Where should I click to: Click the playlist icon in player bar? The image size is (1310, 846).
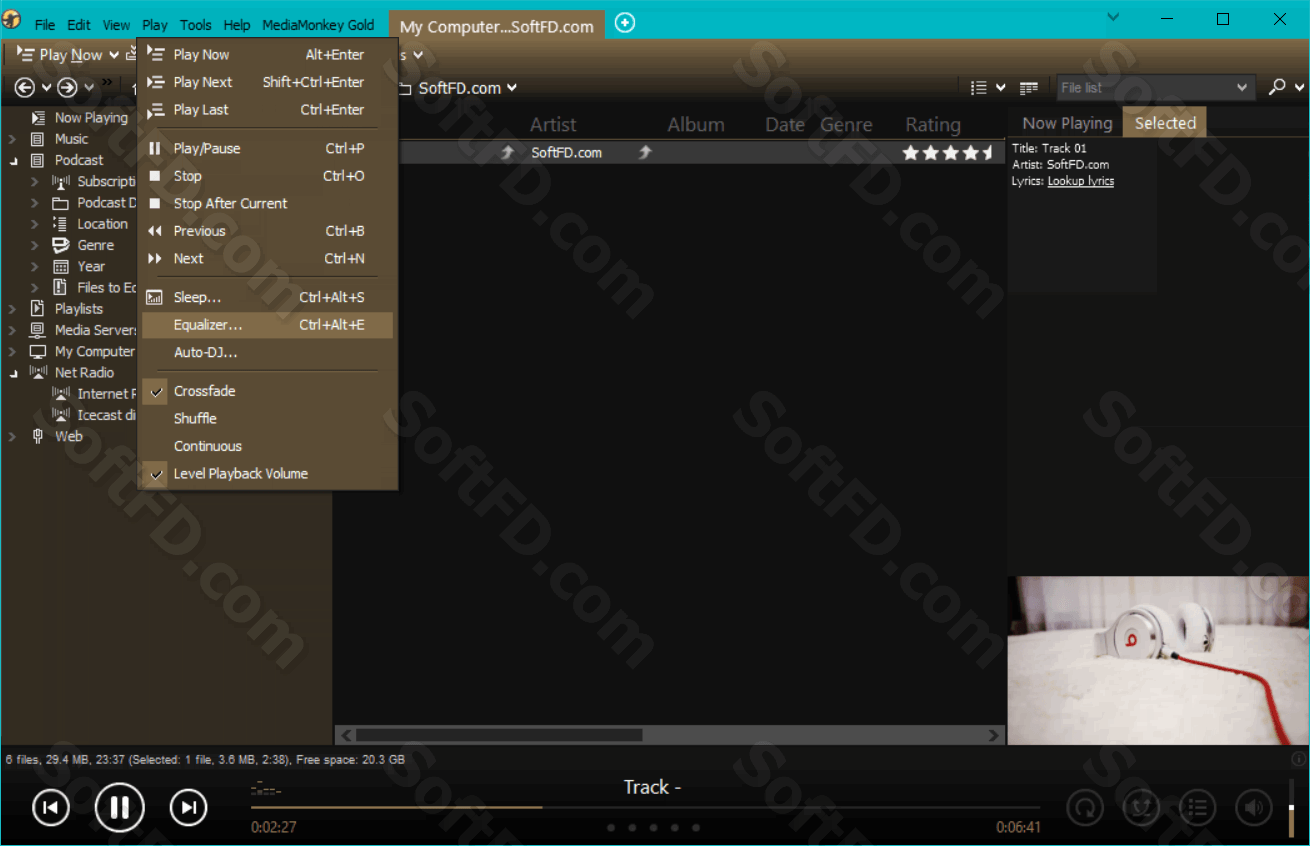(x=1197, y=806)
